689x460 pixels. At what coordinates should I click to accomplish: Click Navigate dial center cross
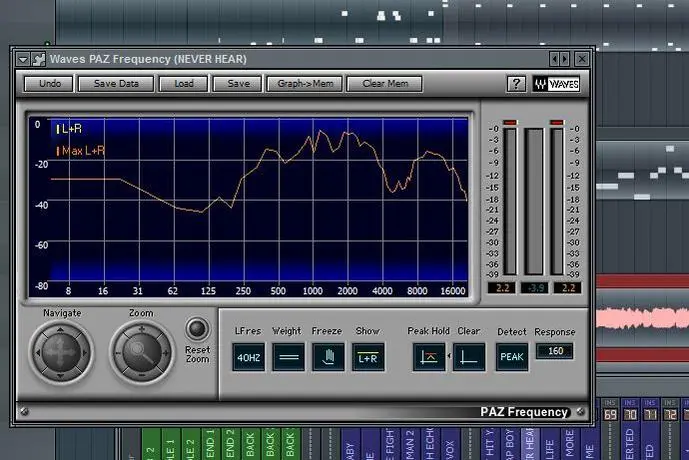pyautogui.click(x=61, y=352)
